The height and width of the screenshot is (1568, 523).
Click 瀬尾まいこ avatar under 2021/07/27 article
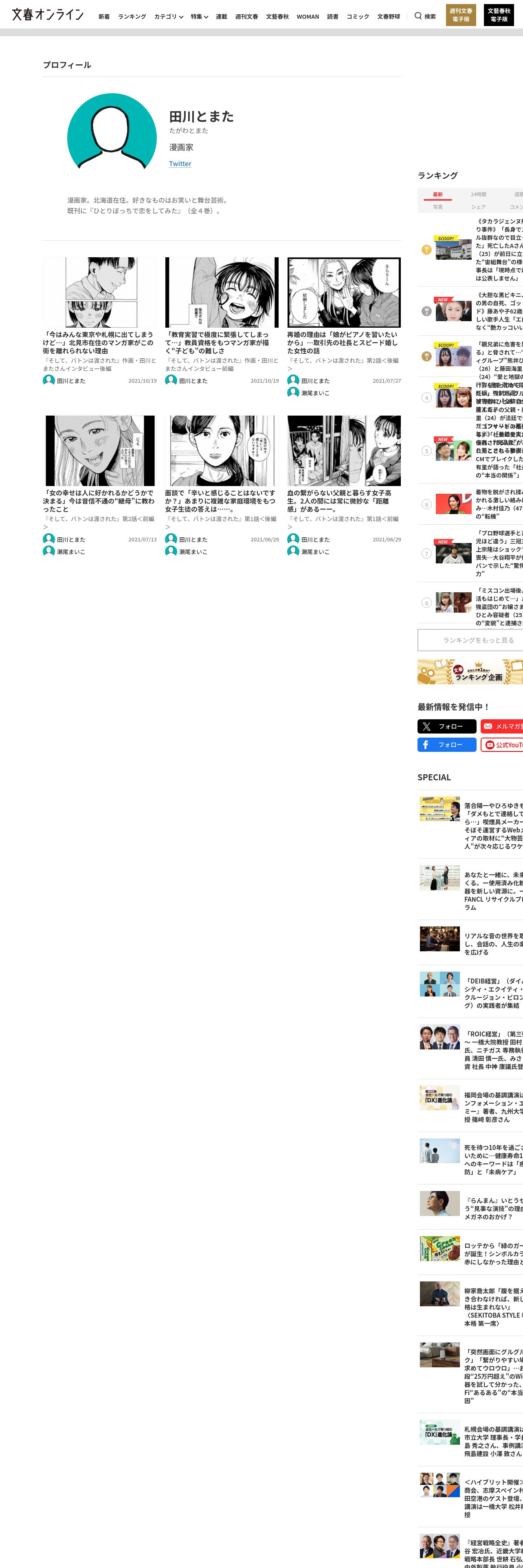(293, 392)
